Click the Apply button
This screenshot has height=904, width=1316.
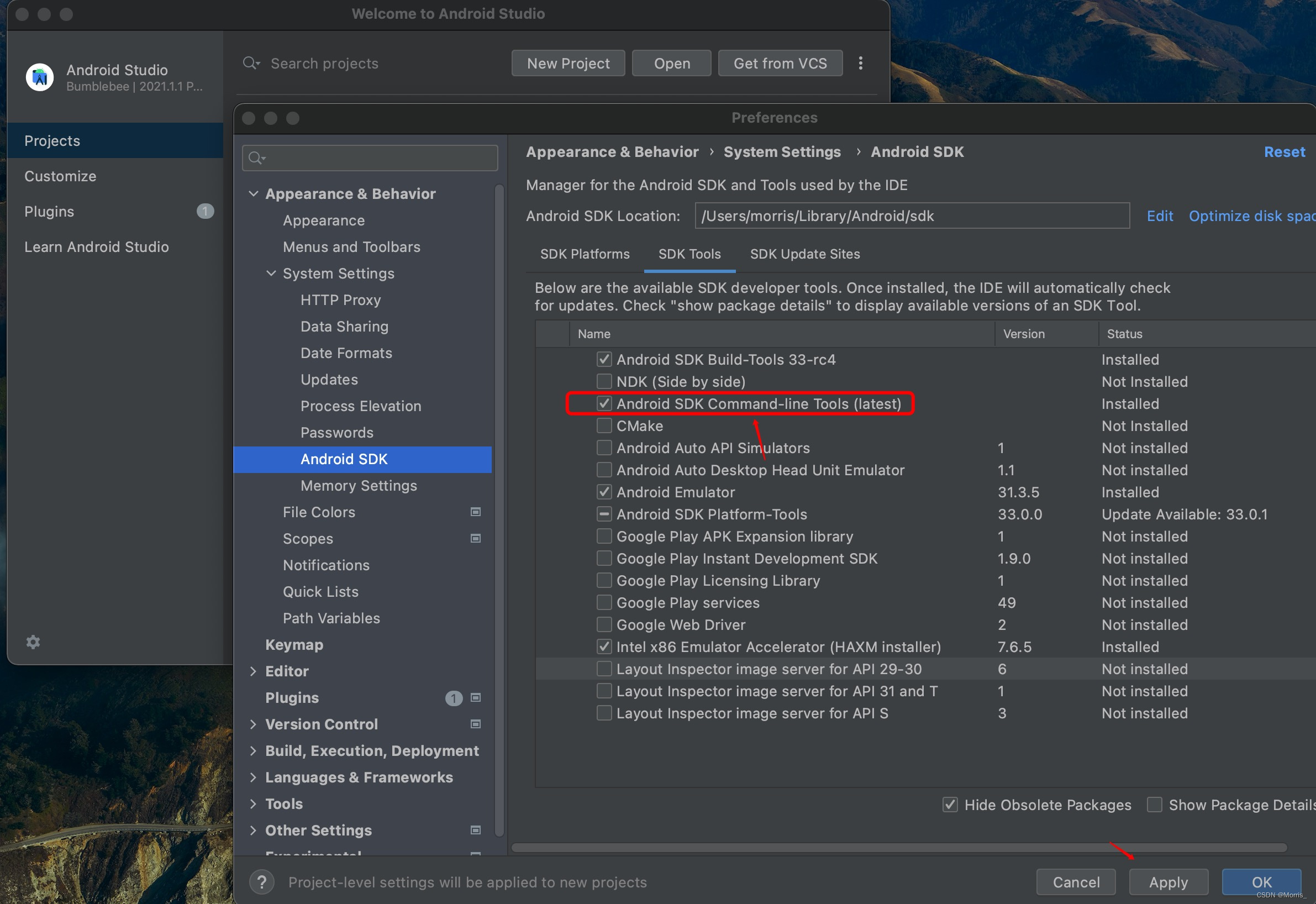click(1168, 882)
